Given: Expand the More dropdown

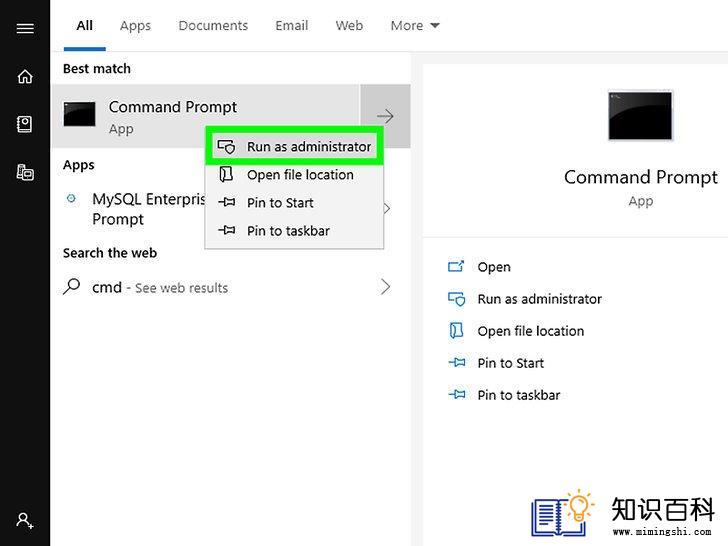Looking at the screenshot, I should click(415, 26).
